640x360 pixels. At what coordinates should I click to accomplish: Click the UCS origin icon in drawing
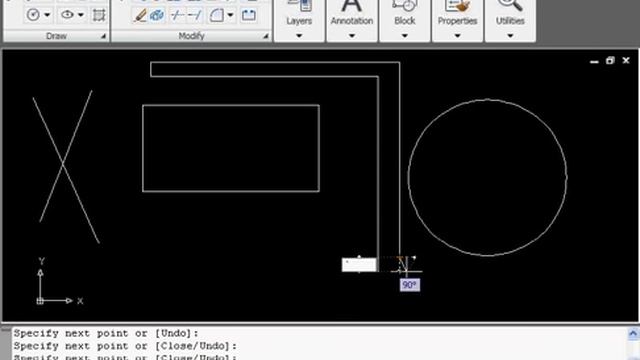coord(40,301)
